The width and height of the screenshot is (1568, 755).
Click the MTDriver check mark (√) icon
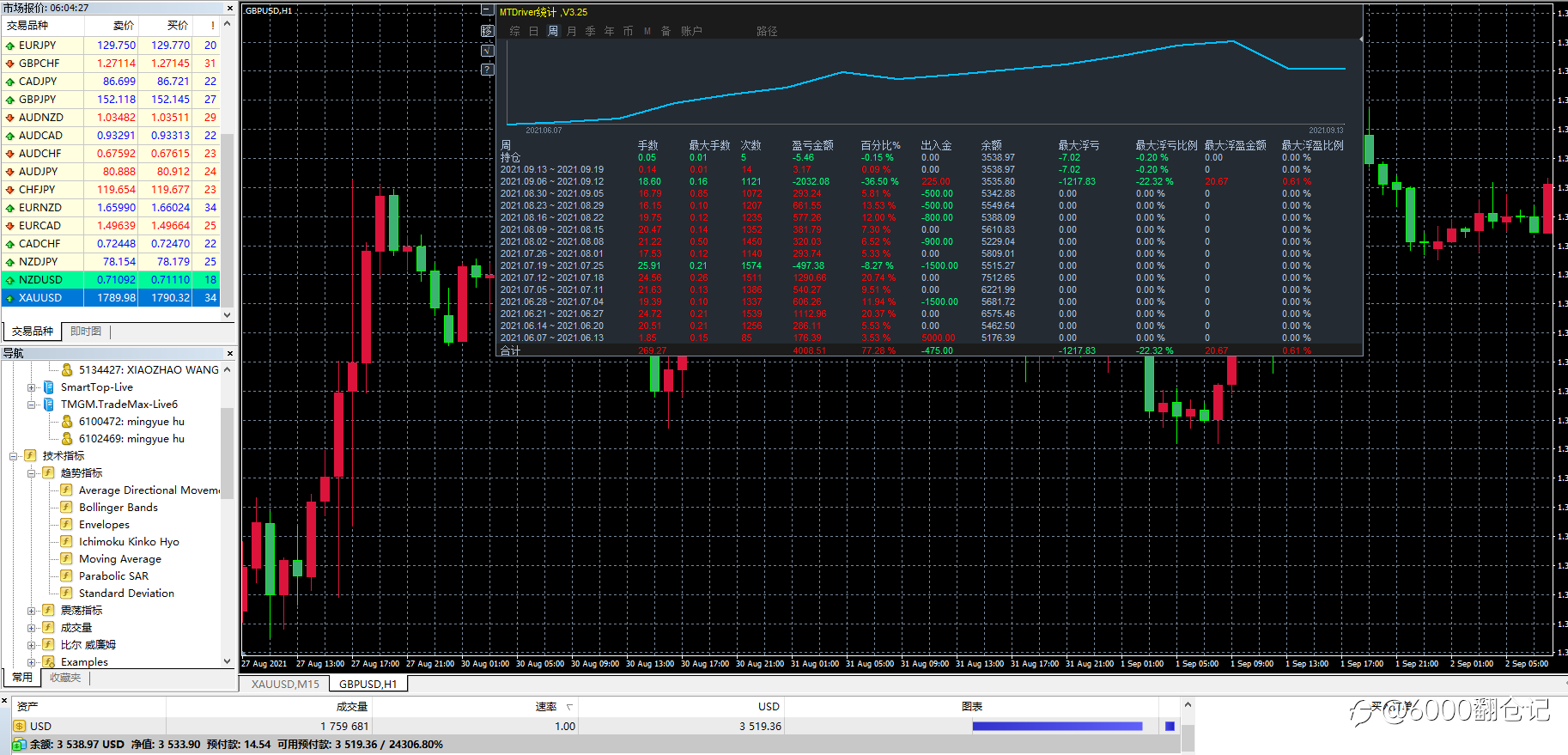[488, 51]
